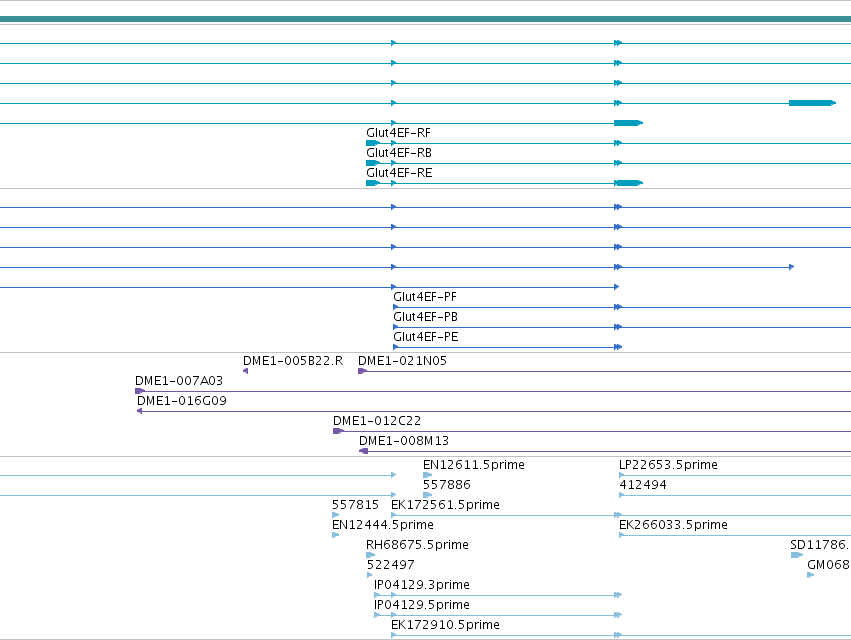This screenshot has height=640, width=851.
Task: Select the 522497 EST label
Action: tap(390, 566)
